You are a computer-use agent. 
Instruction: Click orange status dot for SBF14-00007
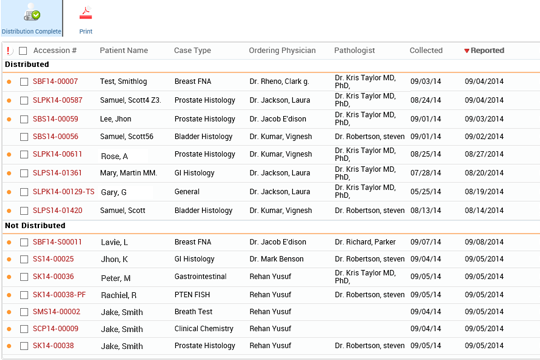coord(9,82)
